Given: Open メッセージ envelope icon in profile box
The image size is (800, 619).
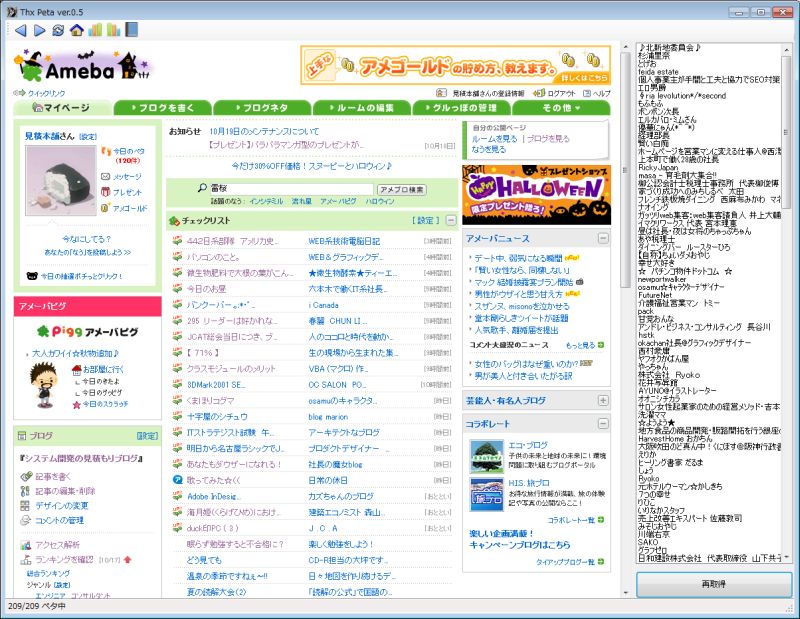Looking at the screenshot, I should click(x=106, y=176).
